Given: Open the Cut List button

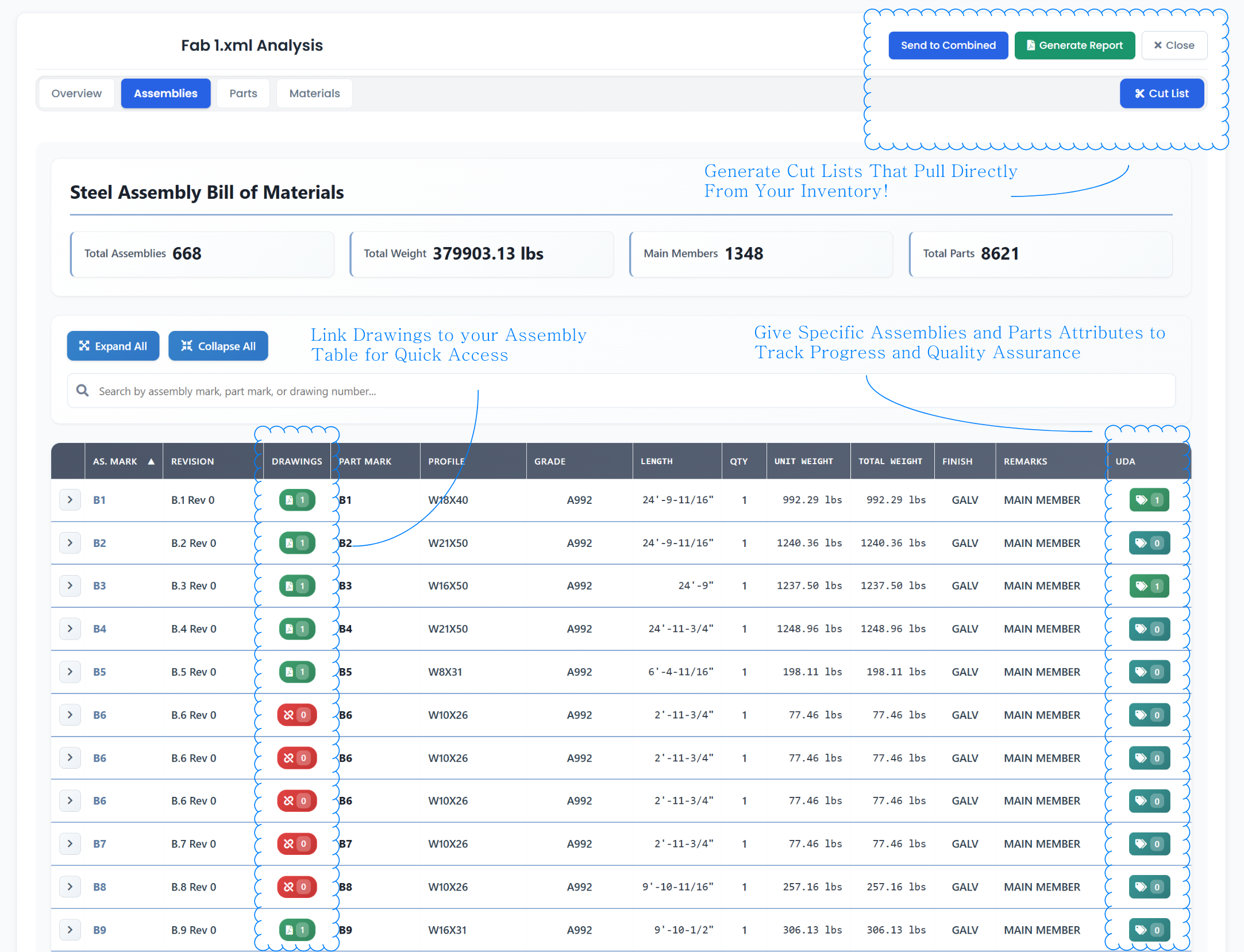Looking at the screenshot, I should point(1161,93).
